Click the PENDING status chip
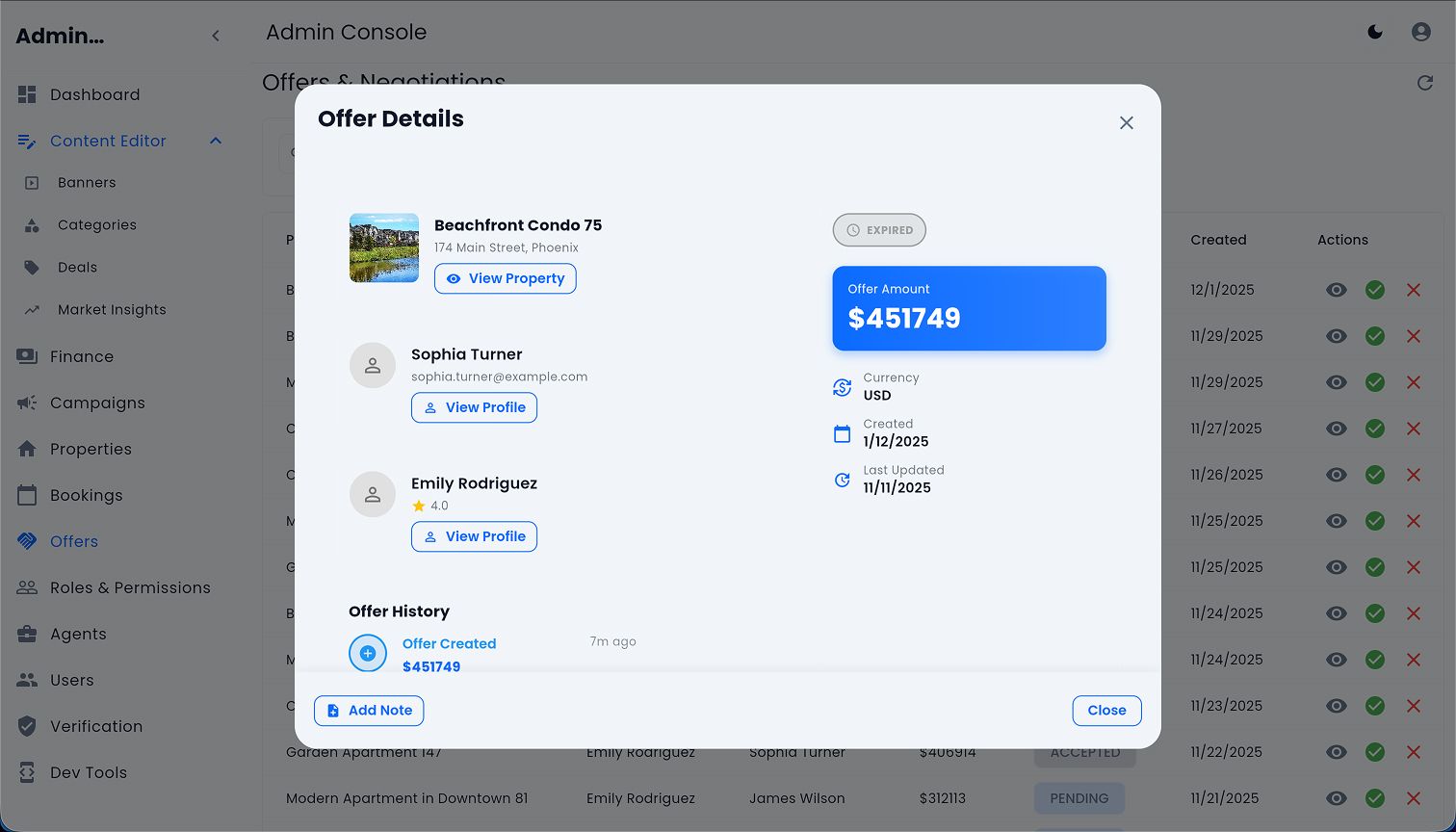Image resolution: width=1456 pixels, height=832 pixels. coord(1079,798)
